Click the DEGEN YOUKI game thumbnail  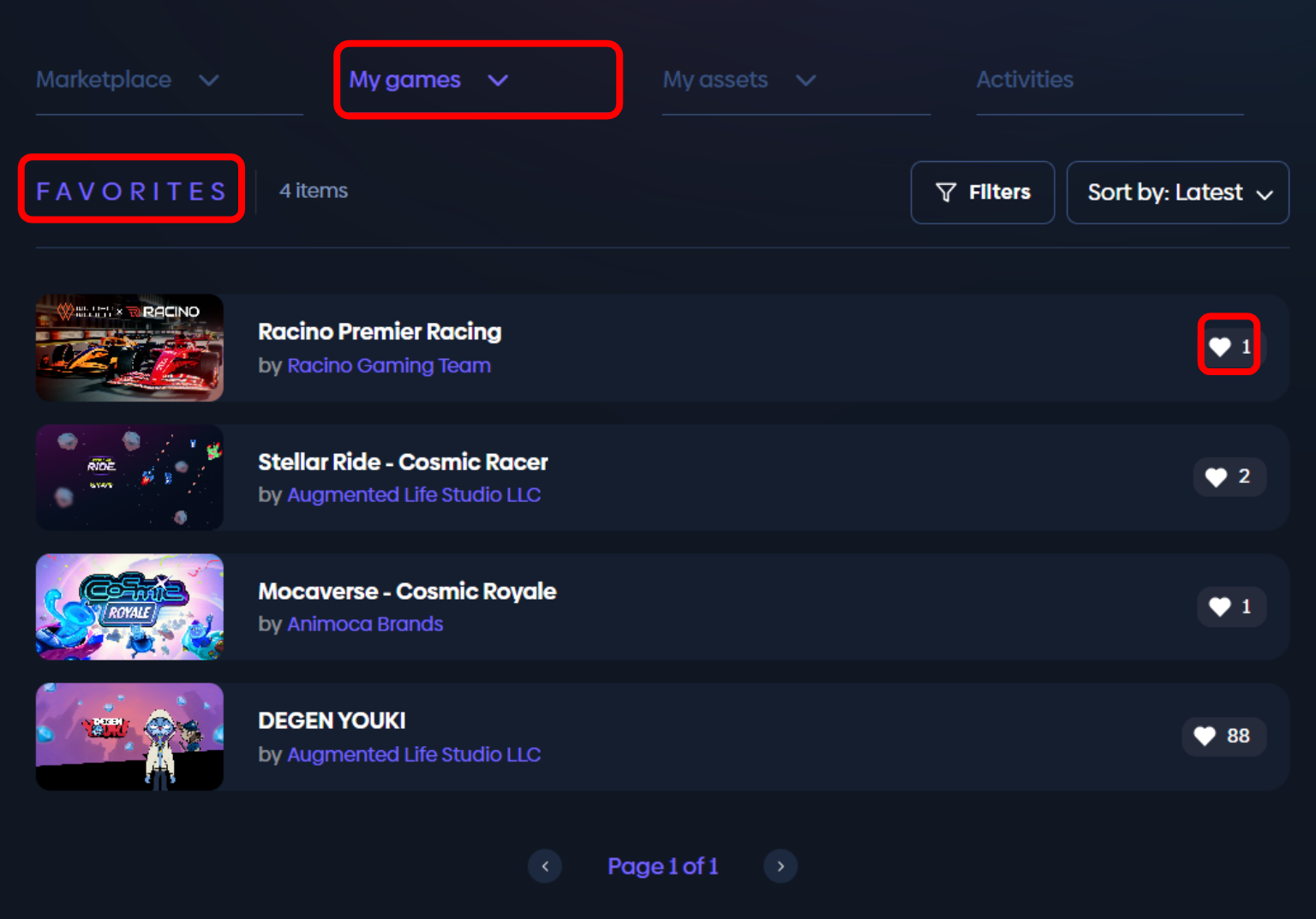129,737
